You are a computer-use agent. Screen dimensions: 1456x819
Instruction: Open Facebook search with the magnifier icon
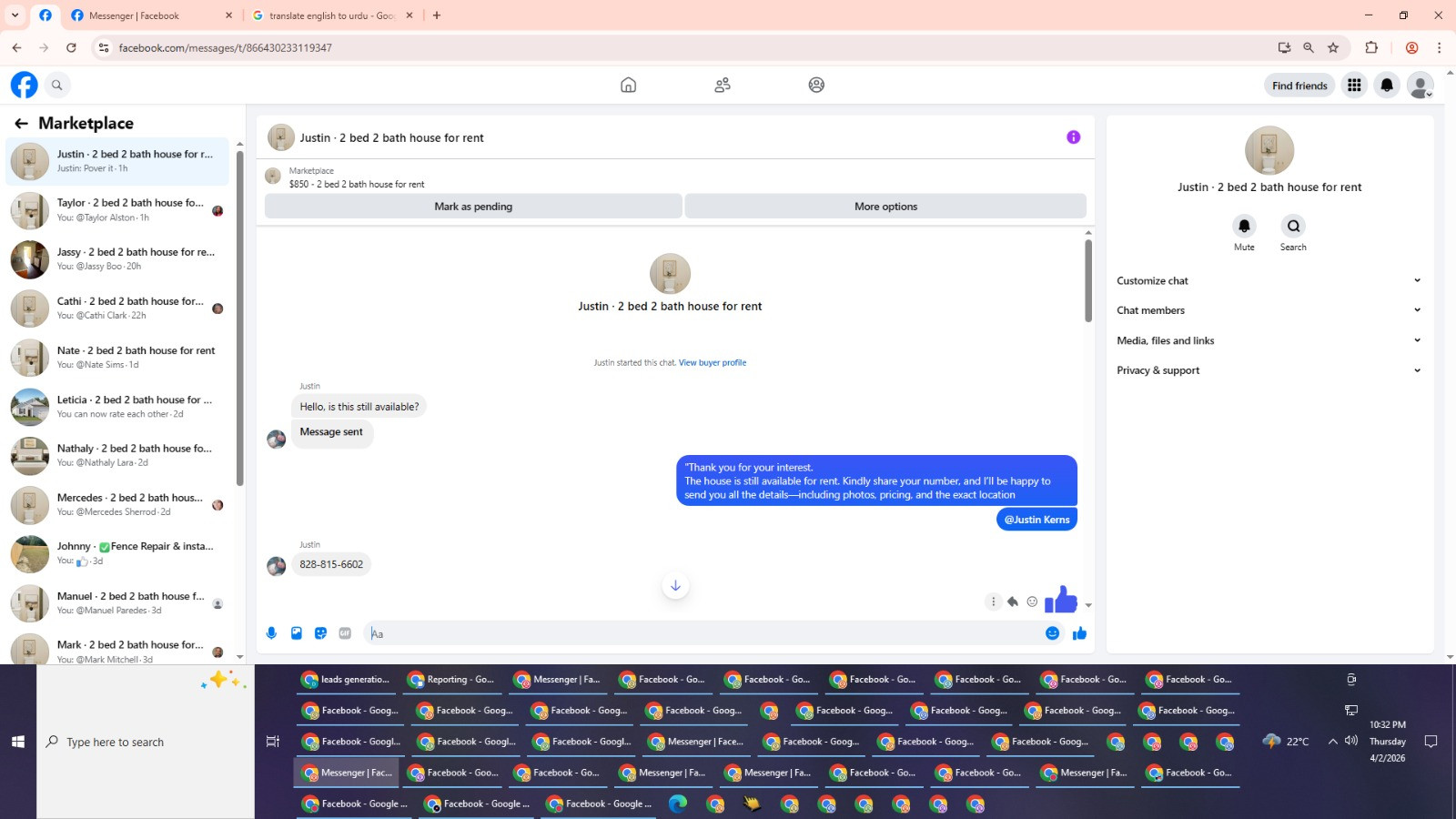(57, 85)
